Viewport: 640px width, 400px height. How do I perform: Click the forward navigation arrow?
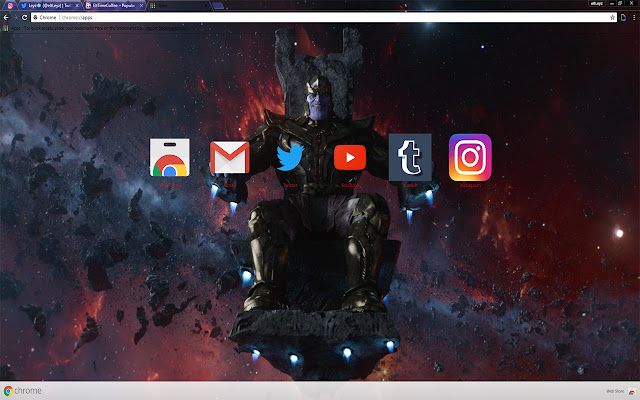pyautogui.click(x=15, y=18)
